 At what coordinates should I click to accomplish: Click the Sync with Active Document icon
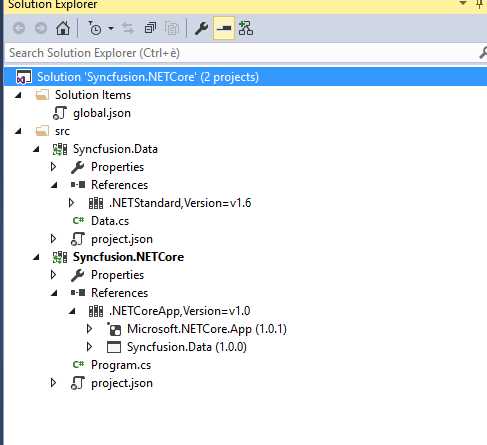coord(128,28)
